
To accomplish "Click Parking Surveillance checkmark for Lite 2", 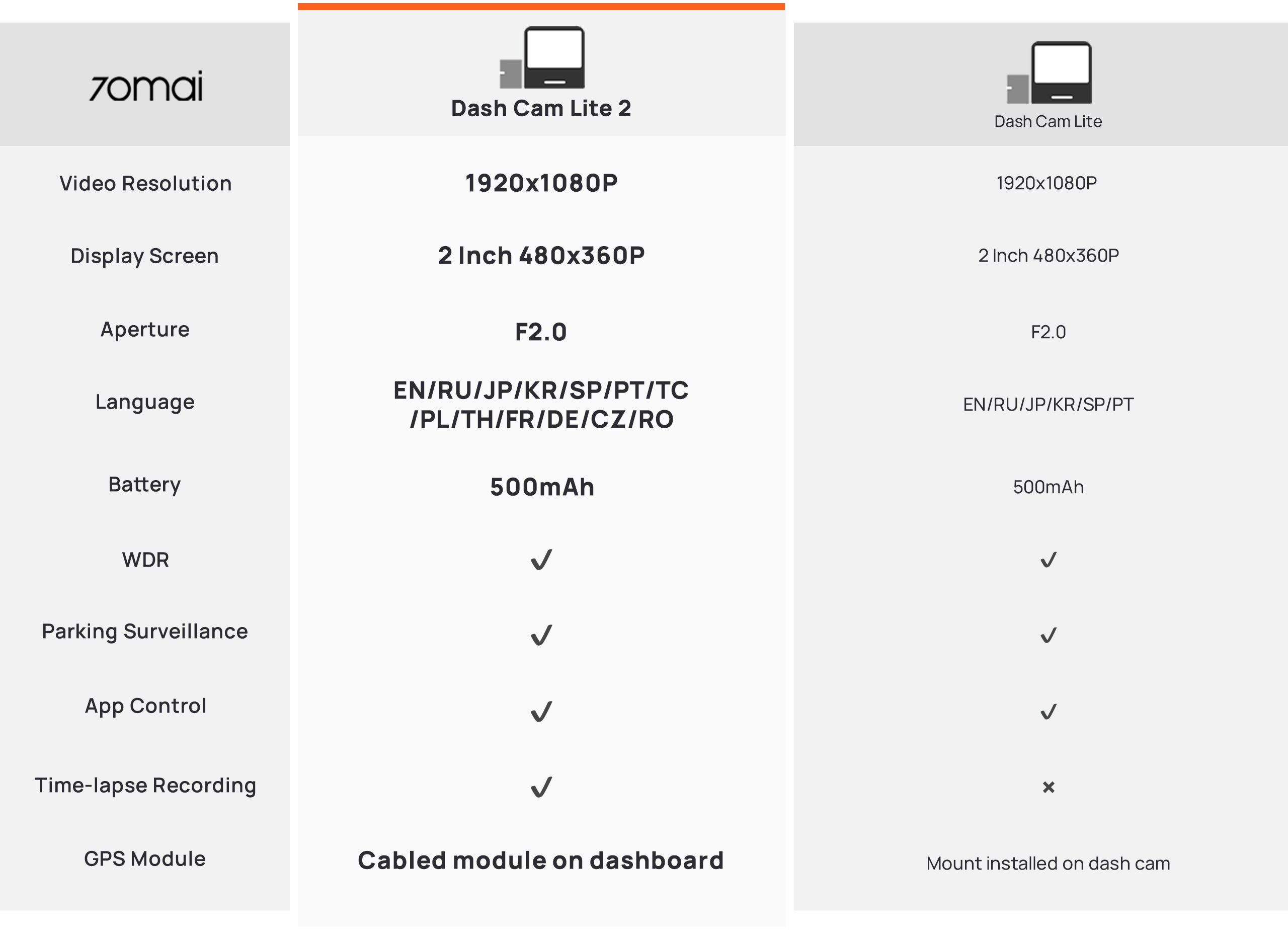I will coord(541,635).
